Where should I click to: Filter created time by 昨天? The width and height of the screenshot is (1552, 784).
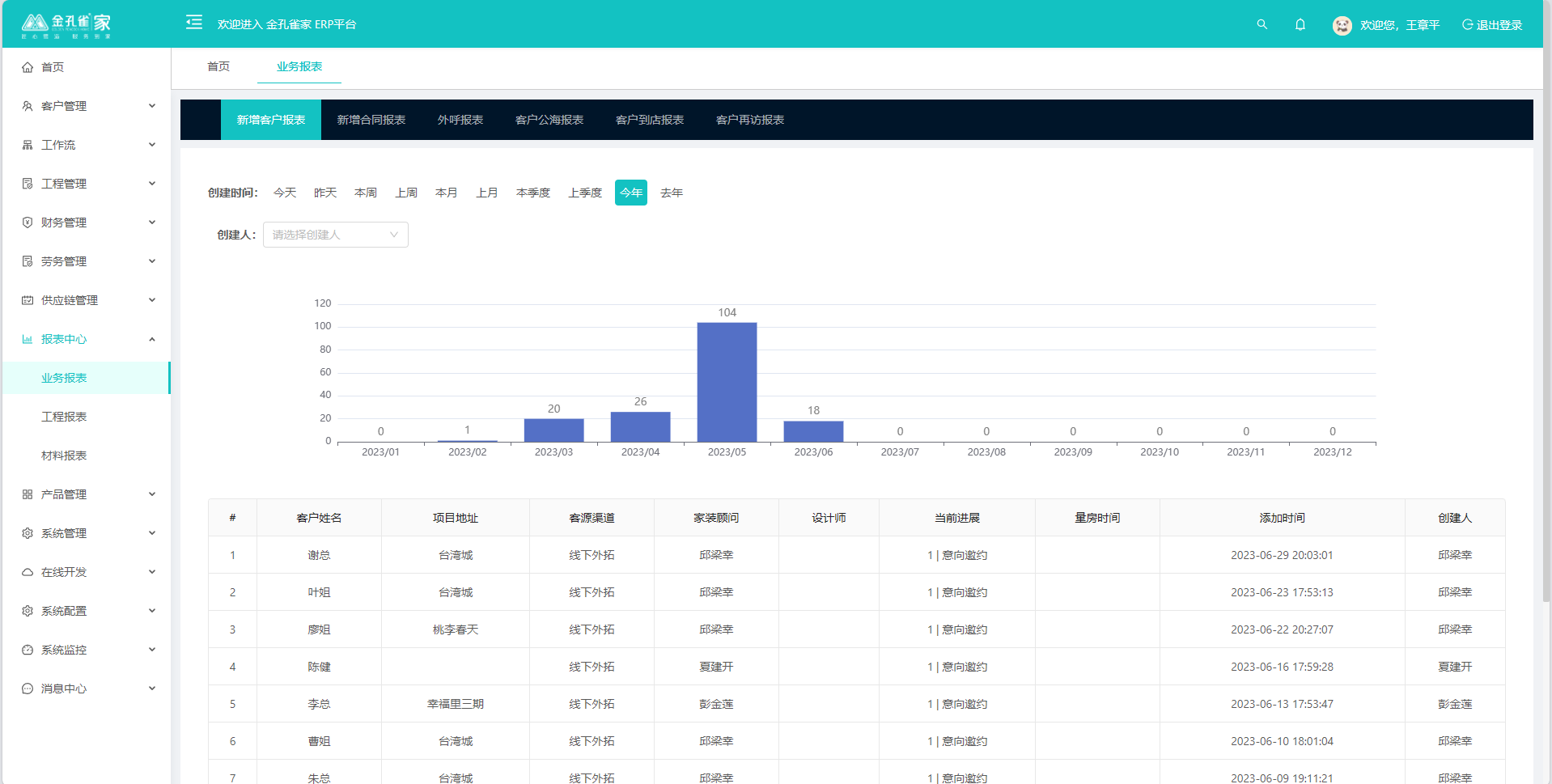[x=325, y=193]
